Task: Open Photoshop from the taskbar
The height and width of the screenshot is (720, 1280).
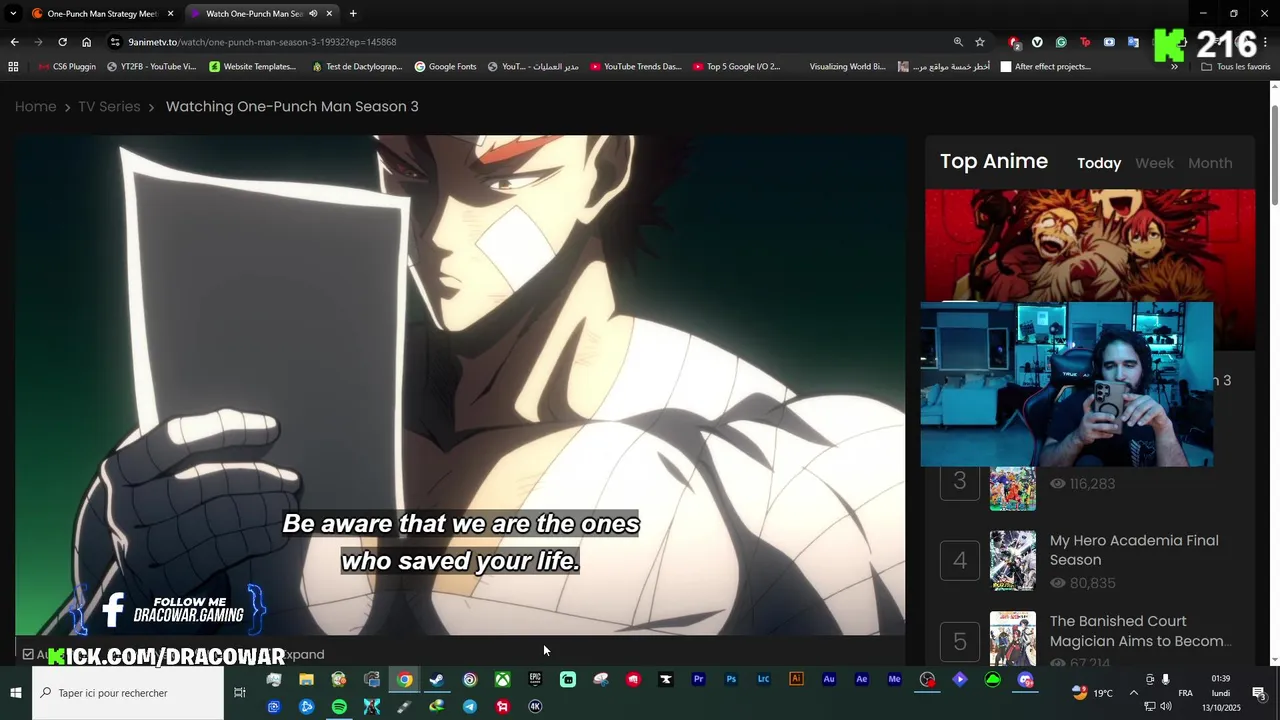Action: pos(731,680)
